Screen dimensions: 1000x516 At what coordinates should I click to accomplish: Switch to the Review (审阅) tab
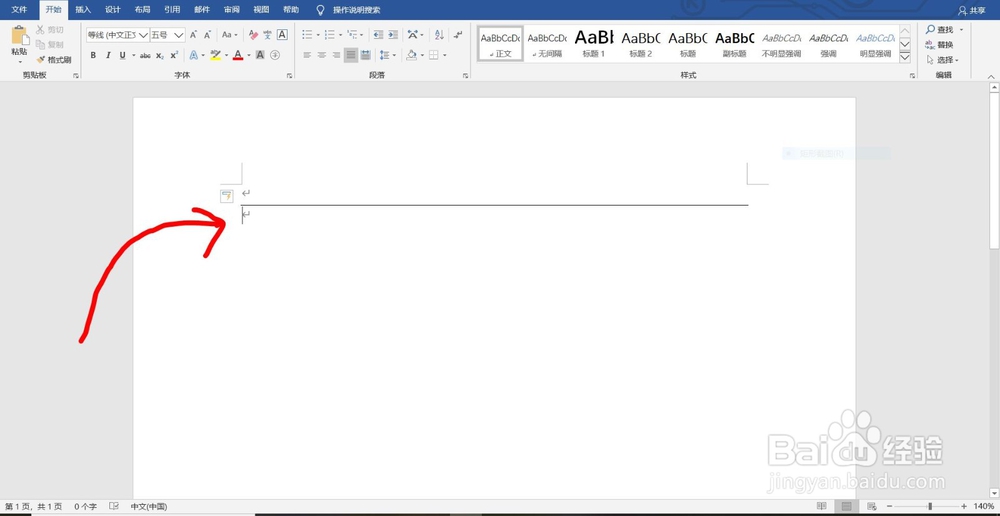(232, 10)
